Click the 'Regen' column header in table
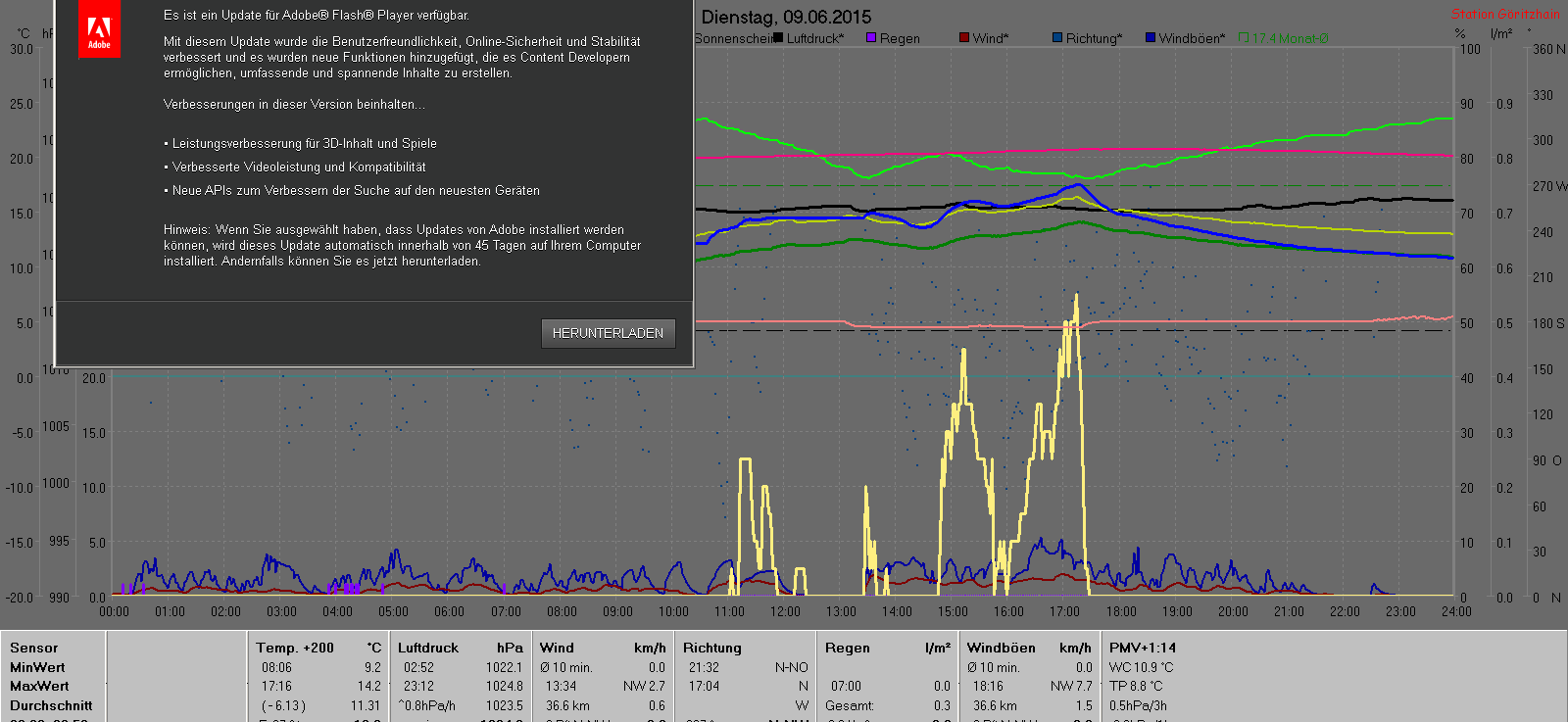1568x722 pixels. click(847, 648)
